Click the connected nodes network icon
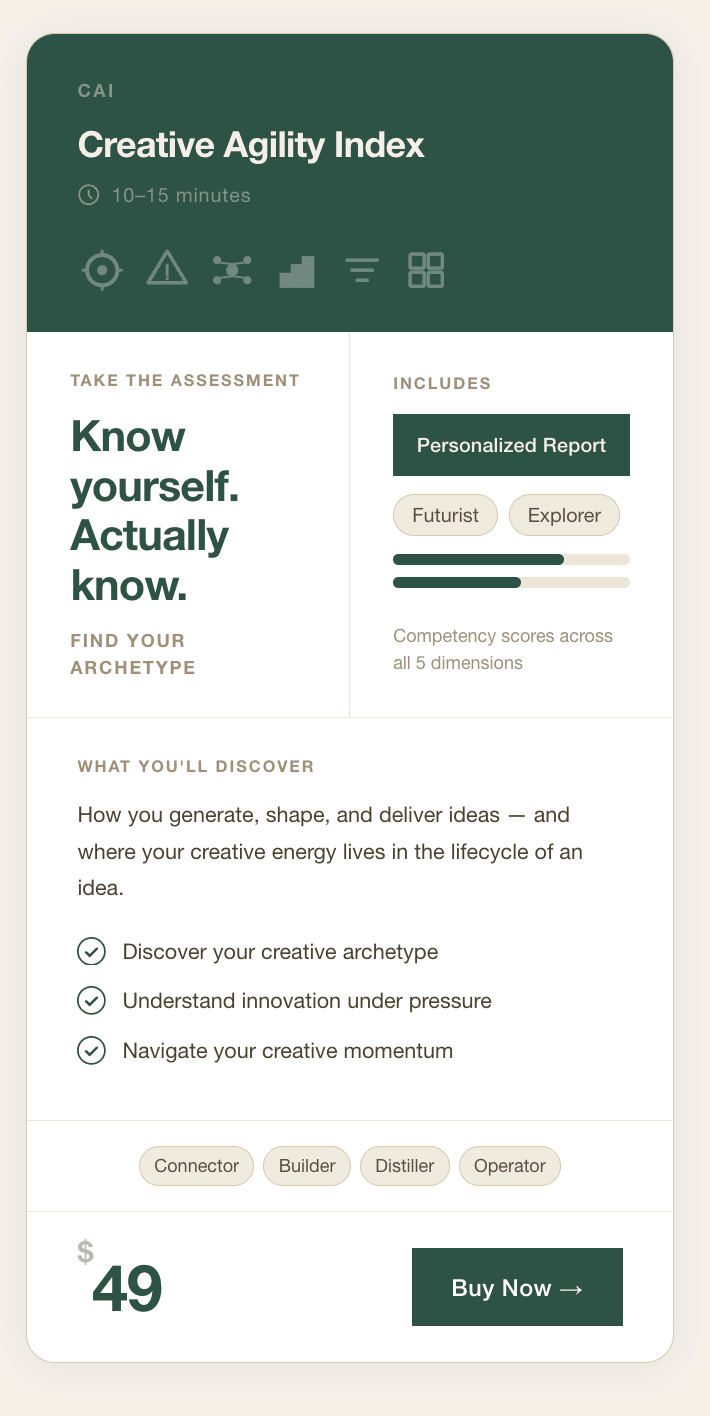710x1416 pixels. click(232, 270)
